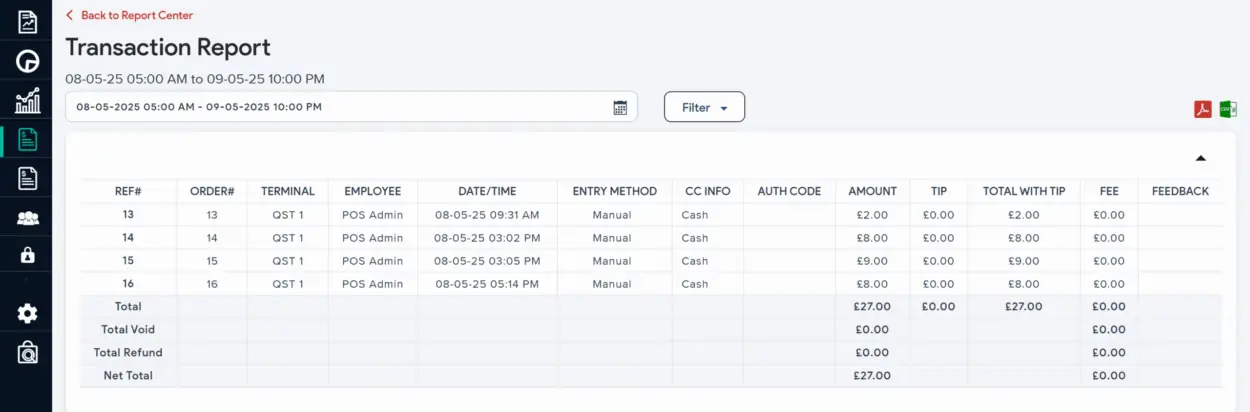Viewport: 1250px width, 412px height.
Task: Collapse the table using the up arrow
Action: [1201, 158]
